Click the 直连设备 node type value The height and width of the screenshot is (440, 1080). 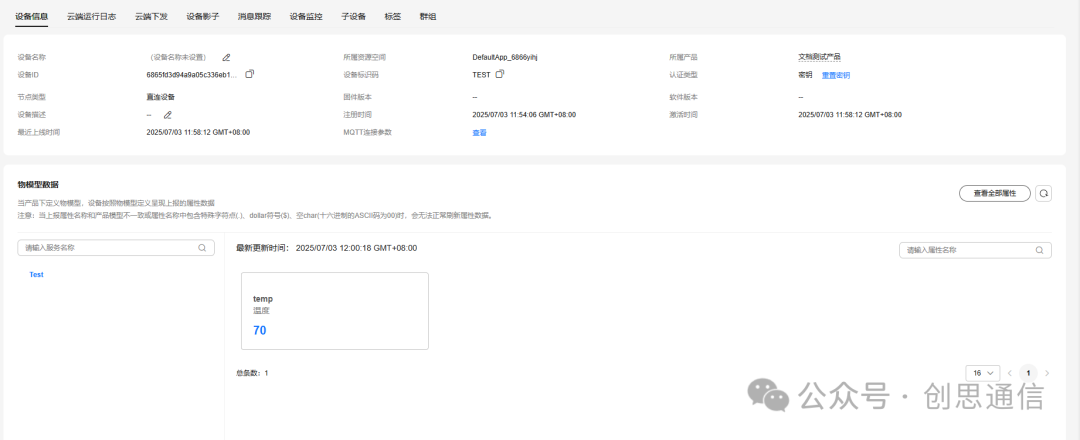160,98
